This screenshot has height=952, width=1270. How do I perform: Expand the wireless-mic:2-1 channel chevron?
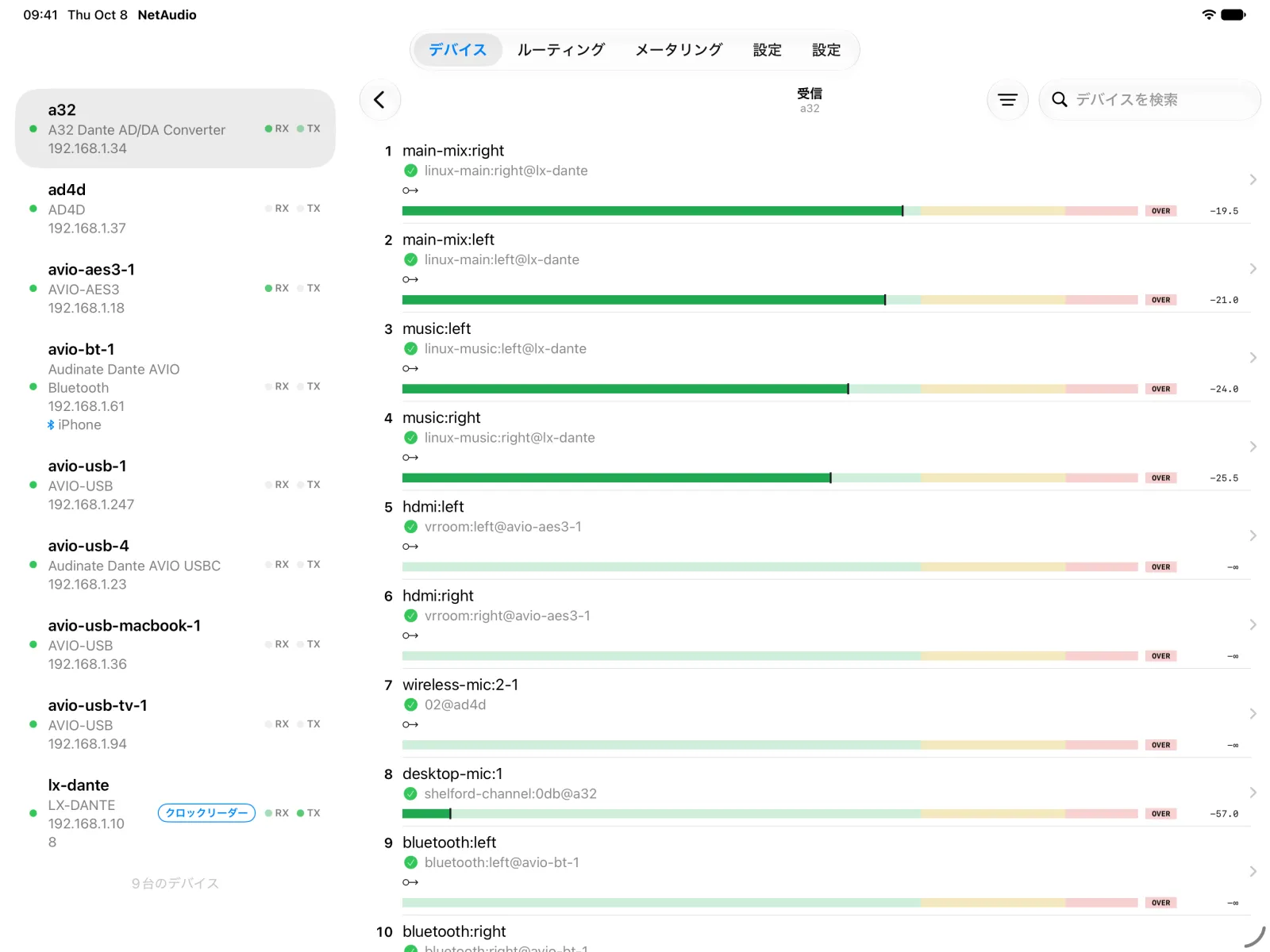1253,714
